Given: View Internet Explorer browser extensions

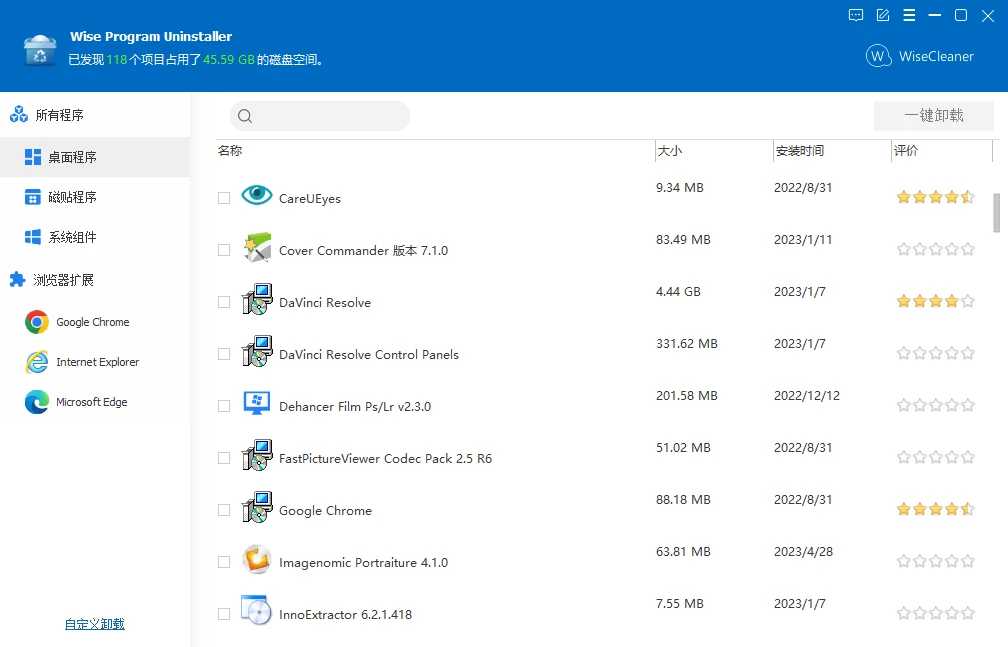Looking at the screenshot, I should pyautogui.click(x=96, y=362).
